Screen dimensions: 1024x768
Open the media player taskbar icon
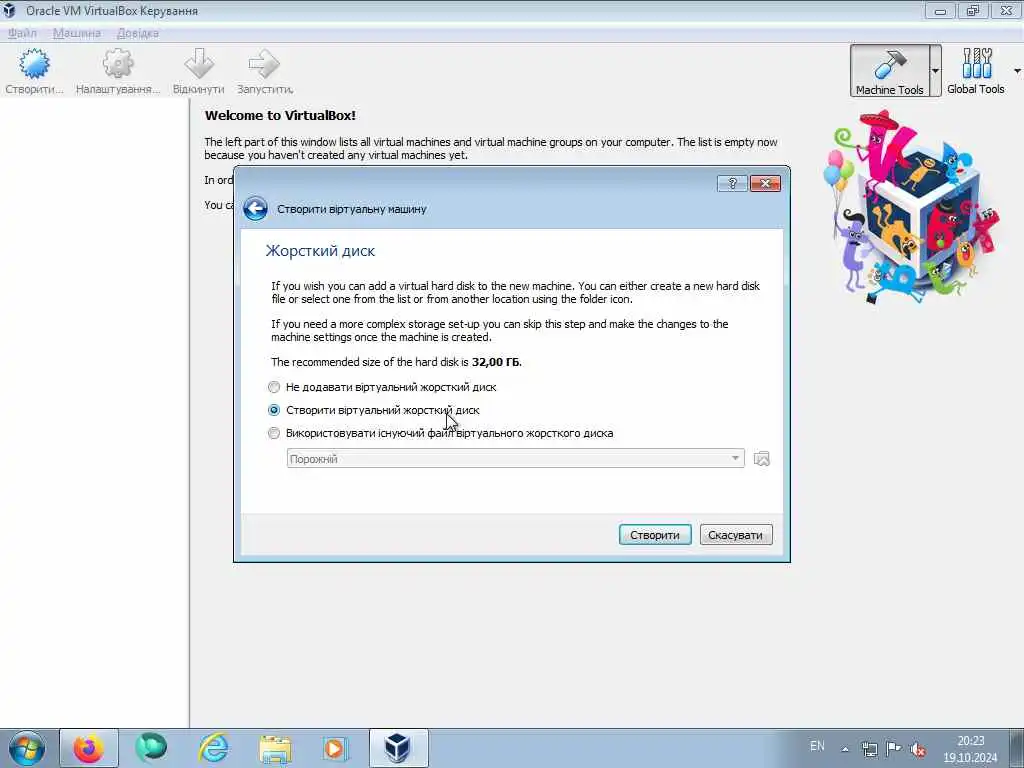336,748
